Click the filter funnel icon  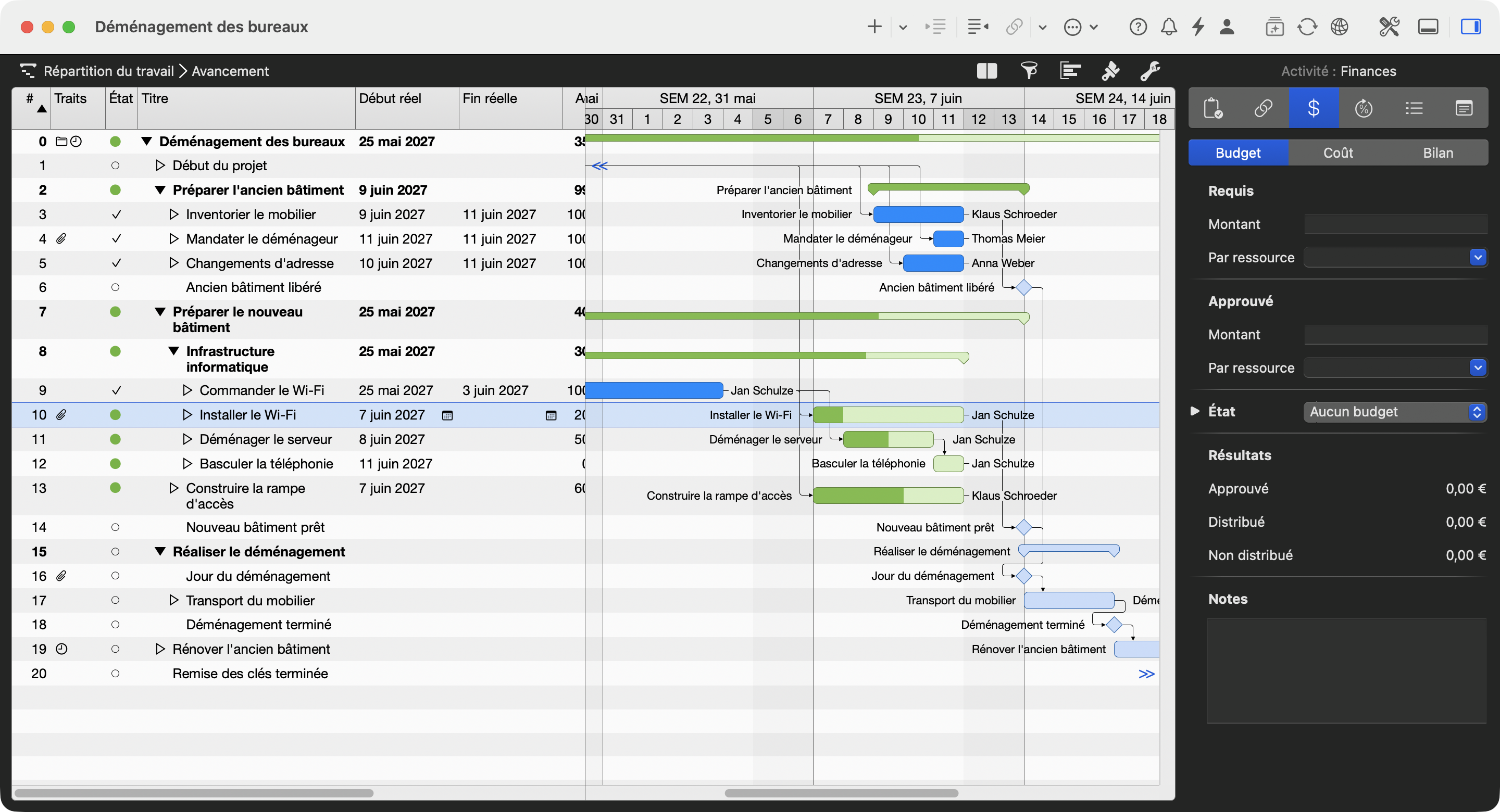(x=1029, y=71)
